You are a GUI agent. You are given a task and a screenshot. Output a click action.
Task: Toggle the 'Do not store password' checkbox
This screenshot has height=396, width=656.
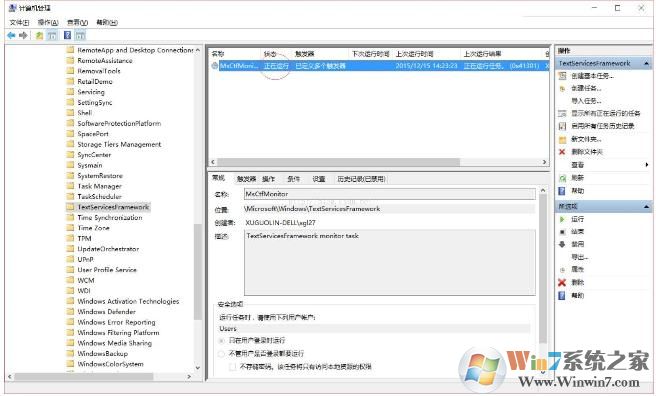[232, 367]
